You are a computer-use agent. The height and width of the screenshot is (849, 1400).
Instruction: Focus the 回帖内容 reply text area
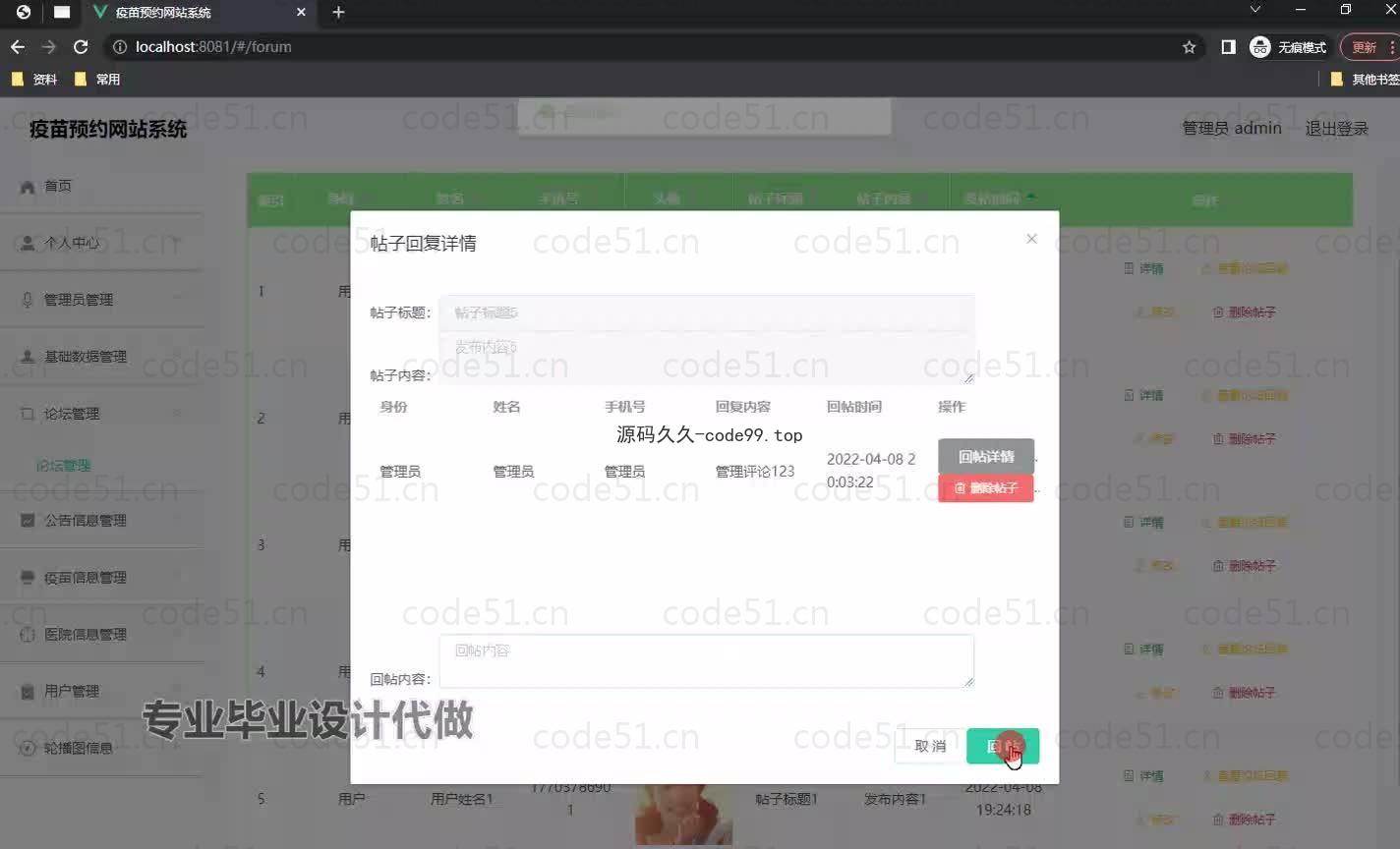707,661
